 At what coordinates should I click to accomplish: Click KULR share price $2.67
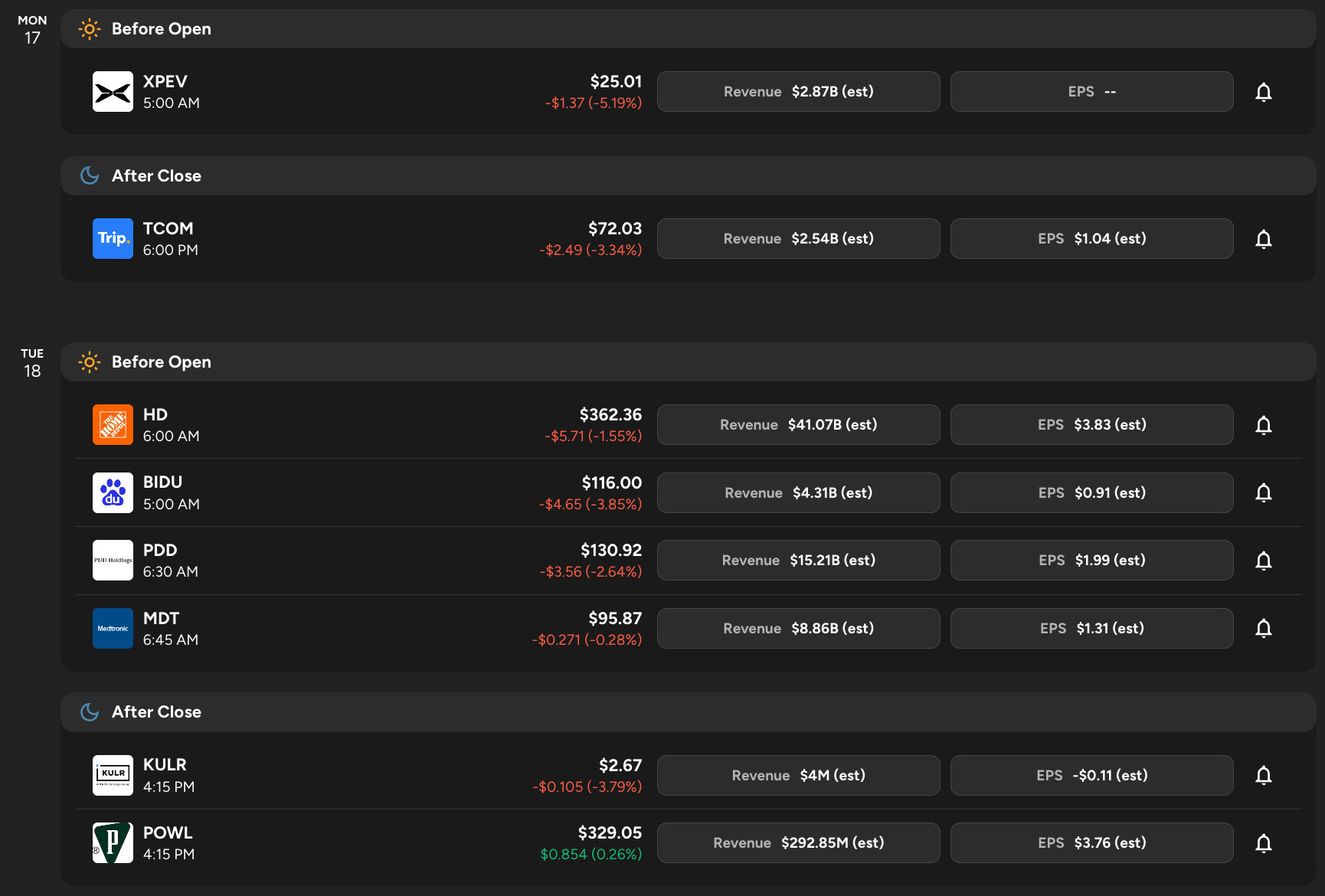(620, 766)
